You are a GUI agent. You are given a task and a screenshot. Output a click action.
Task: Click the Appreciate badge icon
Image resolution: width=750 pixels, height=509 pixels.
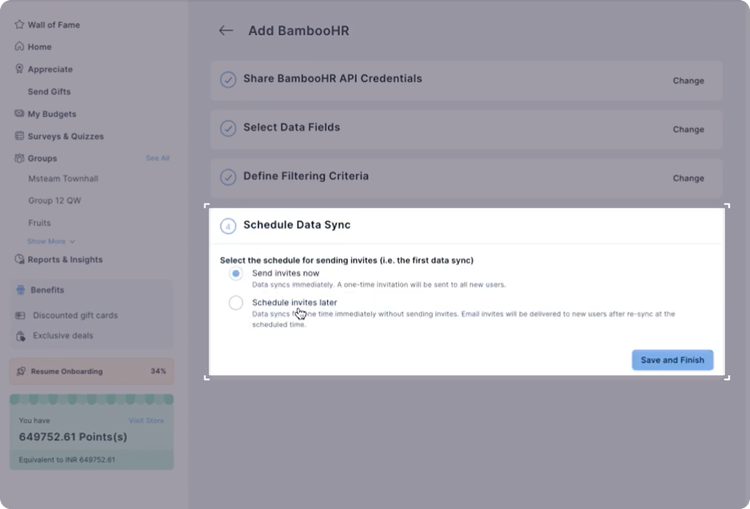pyautogui.click(x=19, y=69)
